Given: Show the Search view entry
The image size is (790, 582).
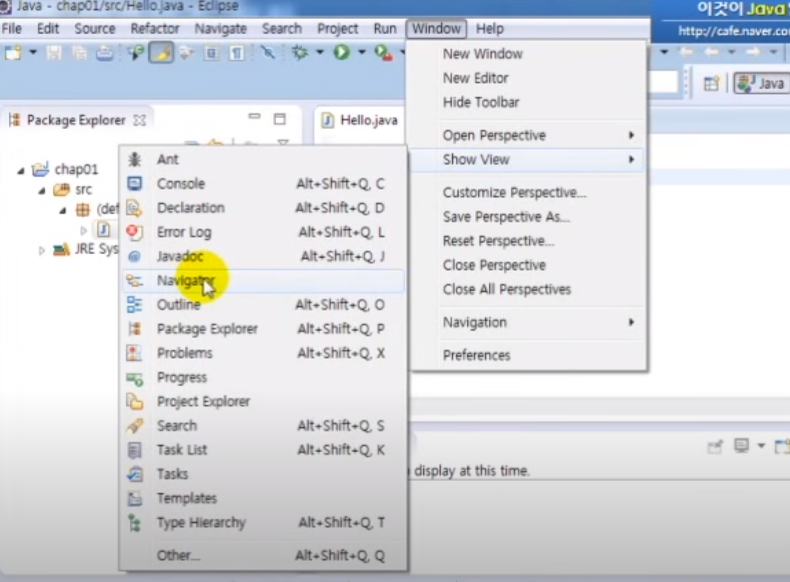Looking at the screenshot, I should pos(263,426).
